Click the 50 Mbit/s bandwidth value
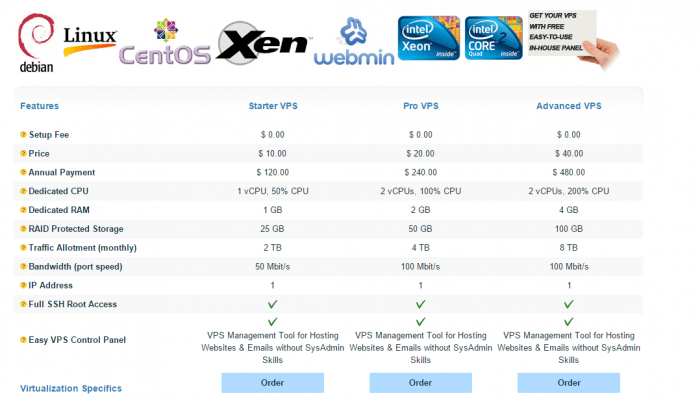Screen dimensions: 700x402 [x=272, y=266]
